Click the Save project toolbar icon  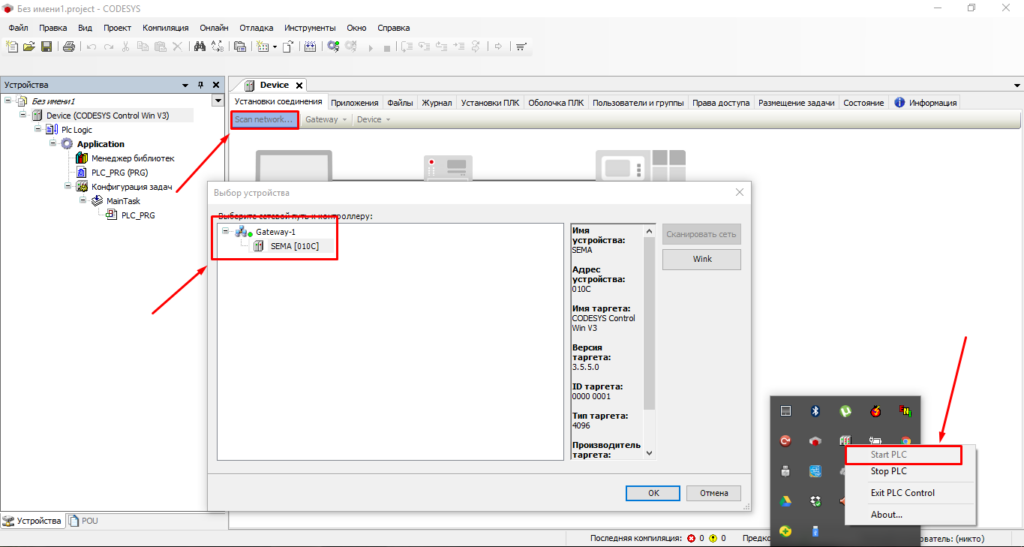click(x=46, y=46)
